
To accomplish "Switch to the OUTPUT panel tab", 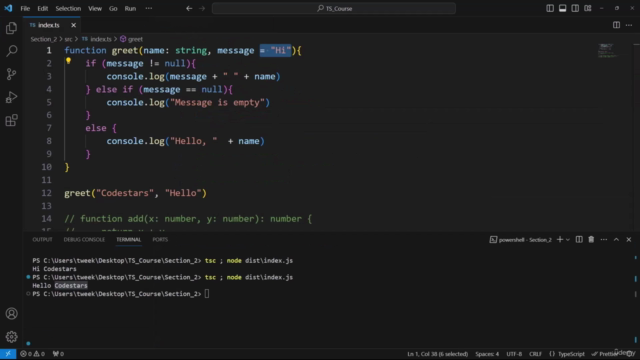I will [42, 240].
